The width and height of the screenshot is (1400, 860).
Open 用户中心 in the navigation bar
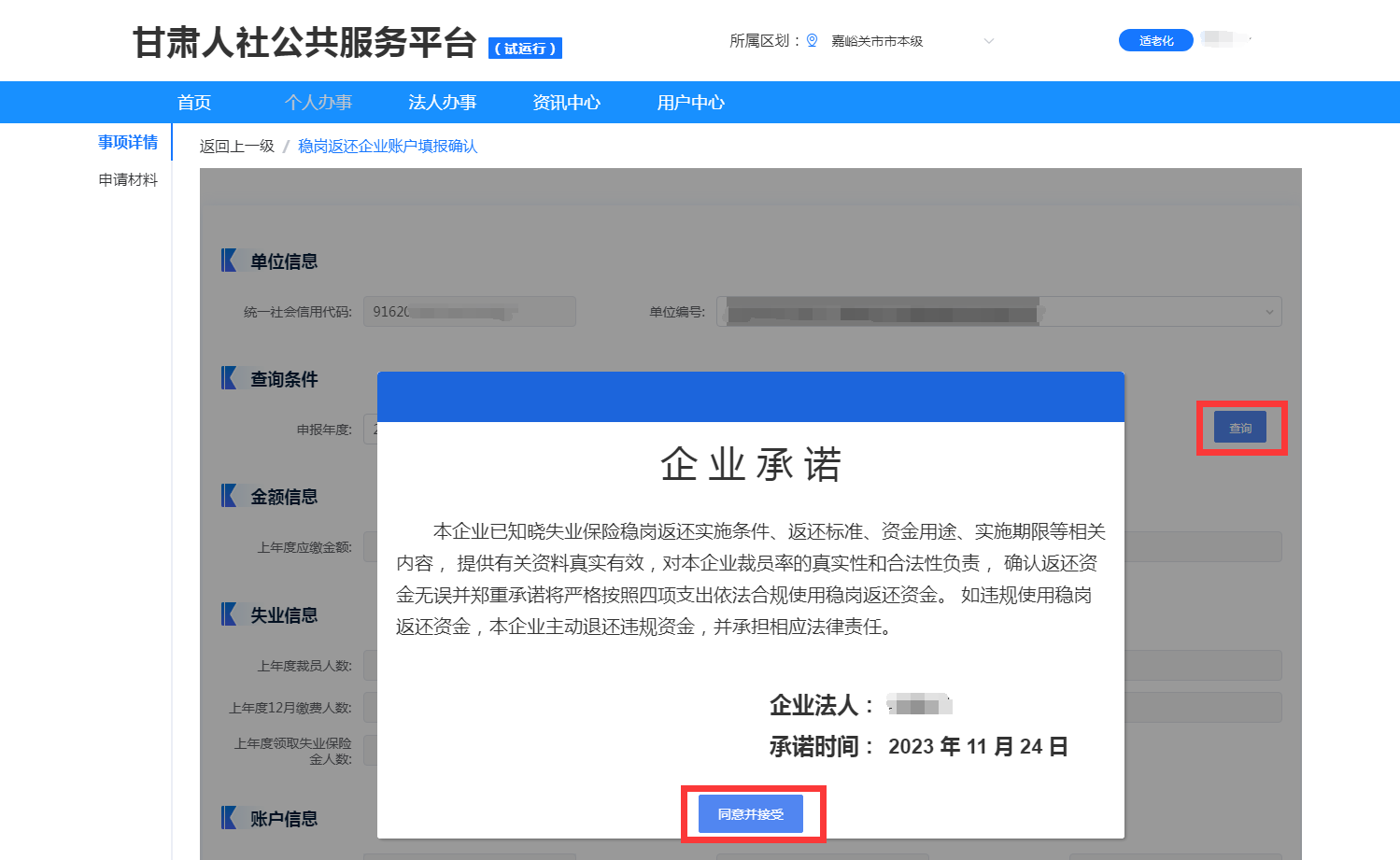click(690, 103)
